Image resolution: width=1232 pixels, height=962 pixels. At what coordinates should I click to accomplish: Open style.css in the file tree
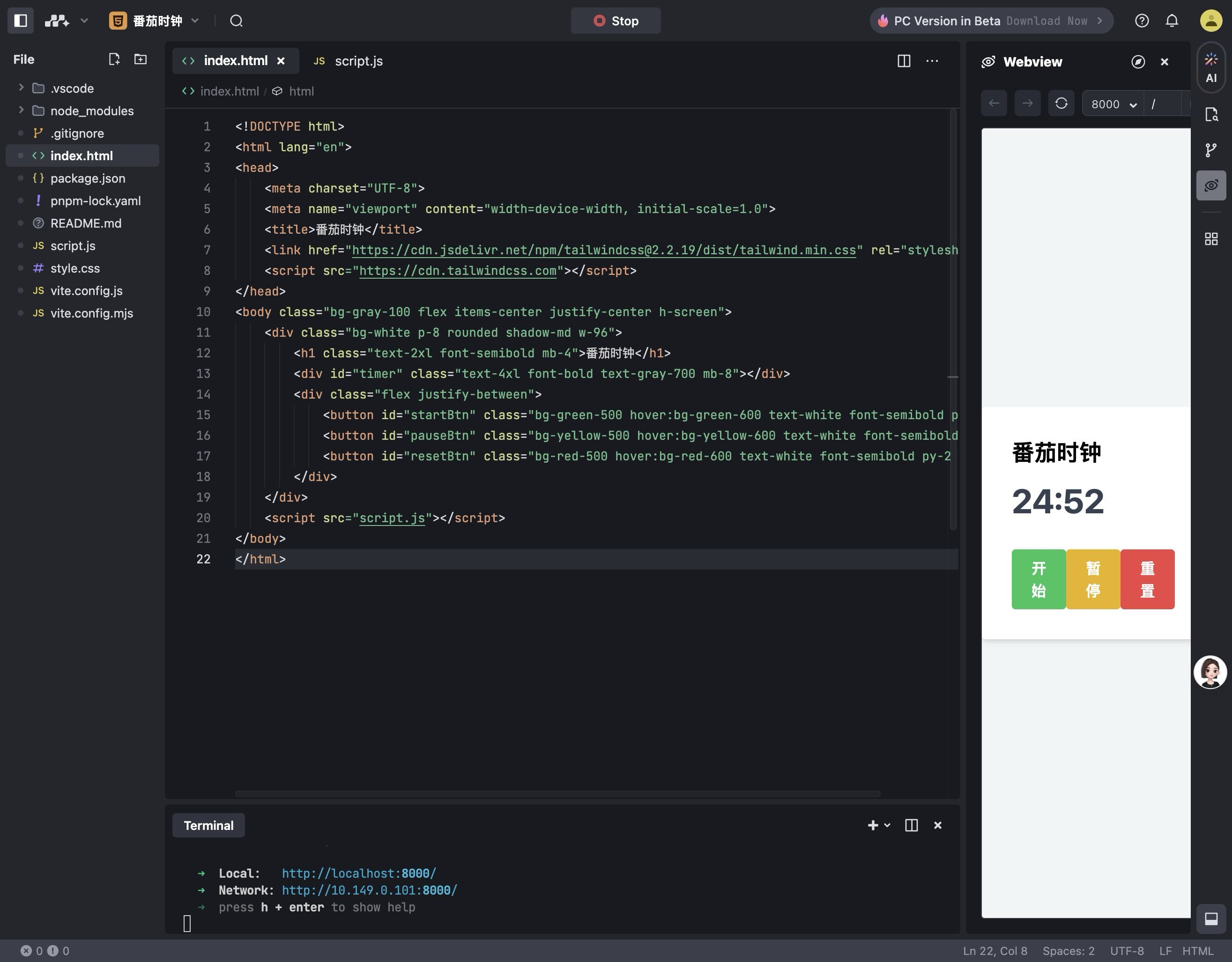[75, 268]
